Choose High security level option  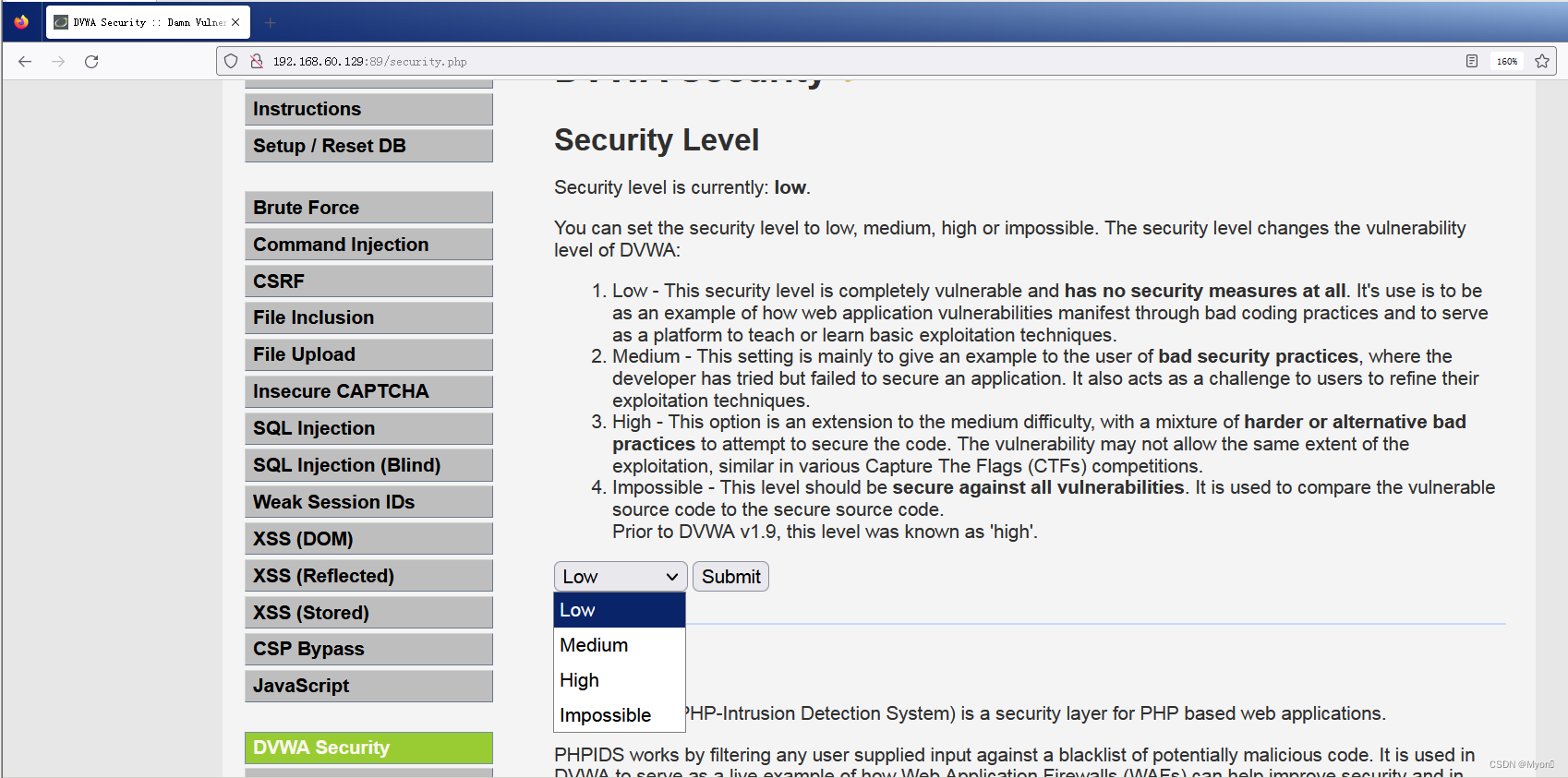point(620,680)
